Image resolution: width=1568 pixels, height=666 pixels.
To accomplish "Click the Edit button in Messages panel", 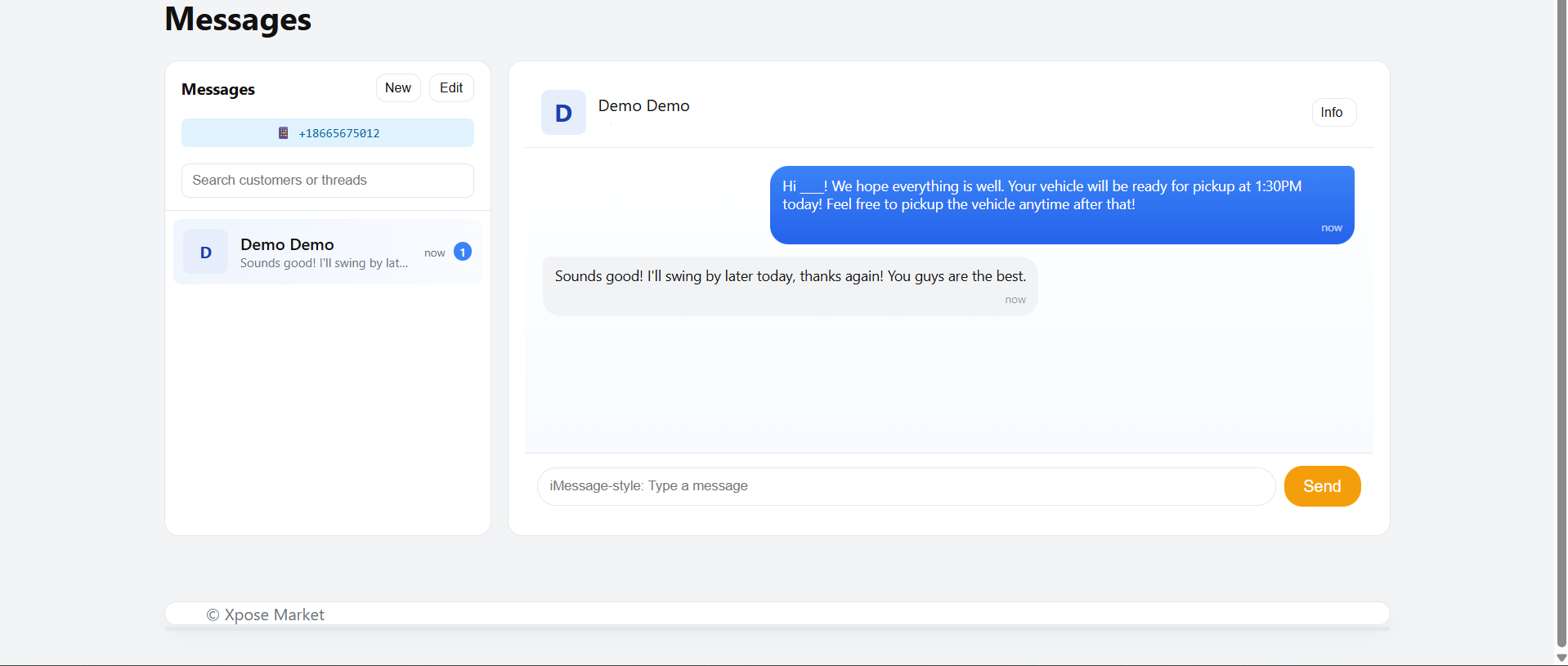I will pos(451,87).
